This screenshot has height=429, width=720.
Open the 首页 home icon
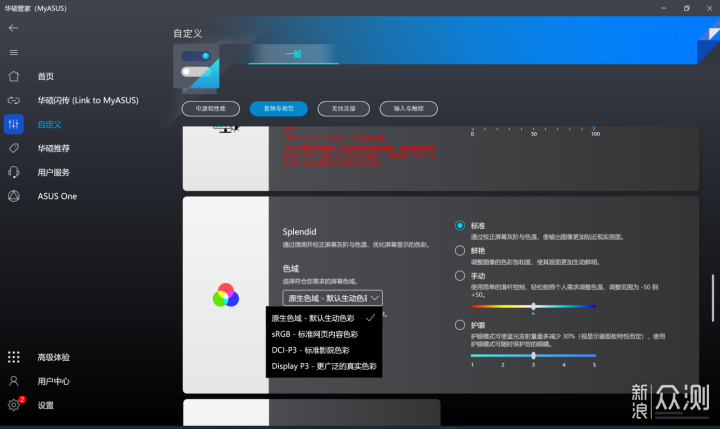click(14, 76)
